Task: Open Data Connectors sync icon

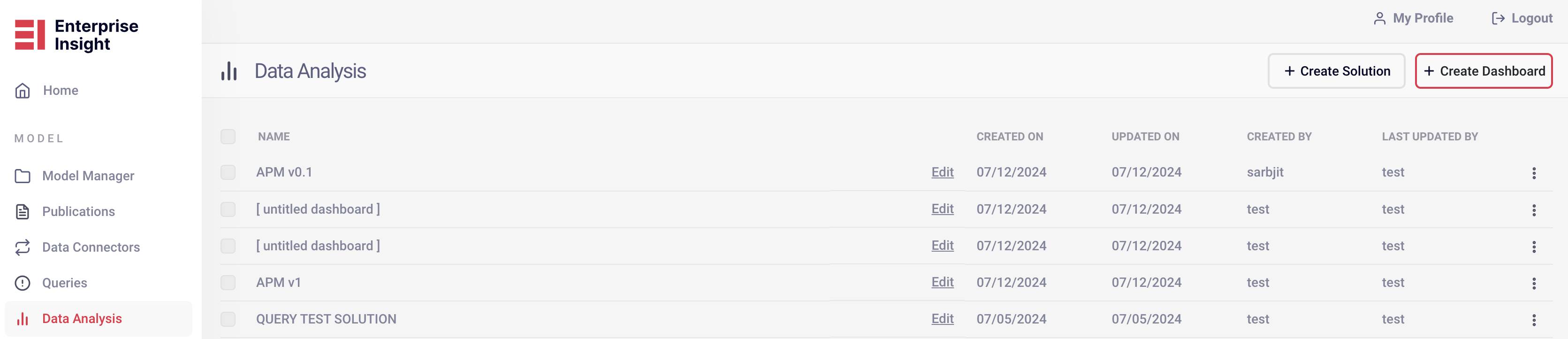Action: 23,247
